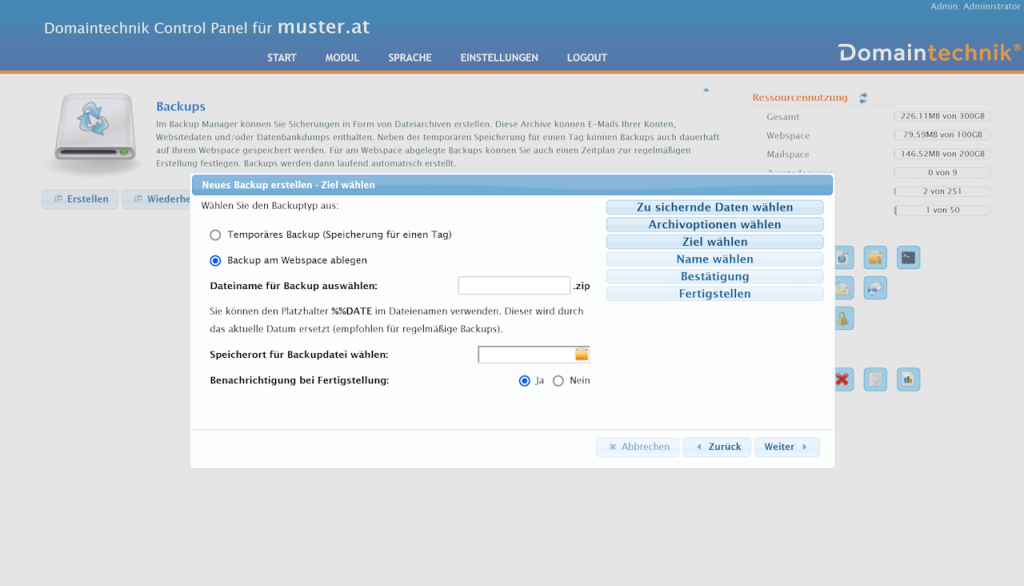Image resolution: width=1024 pixels, height=586 pixels.
Task: Click the Weiter button
Action: 786,447
